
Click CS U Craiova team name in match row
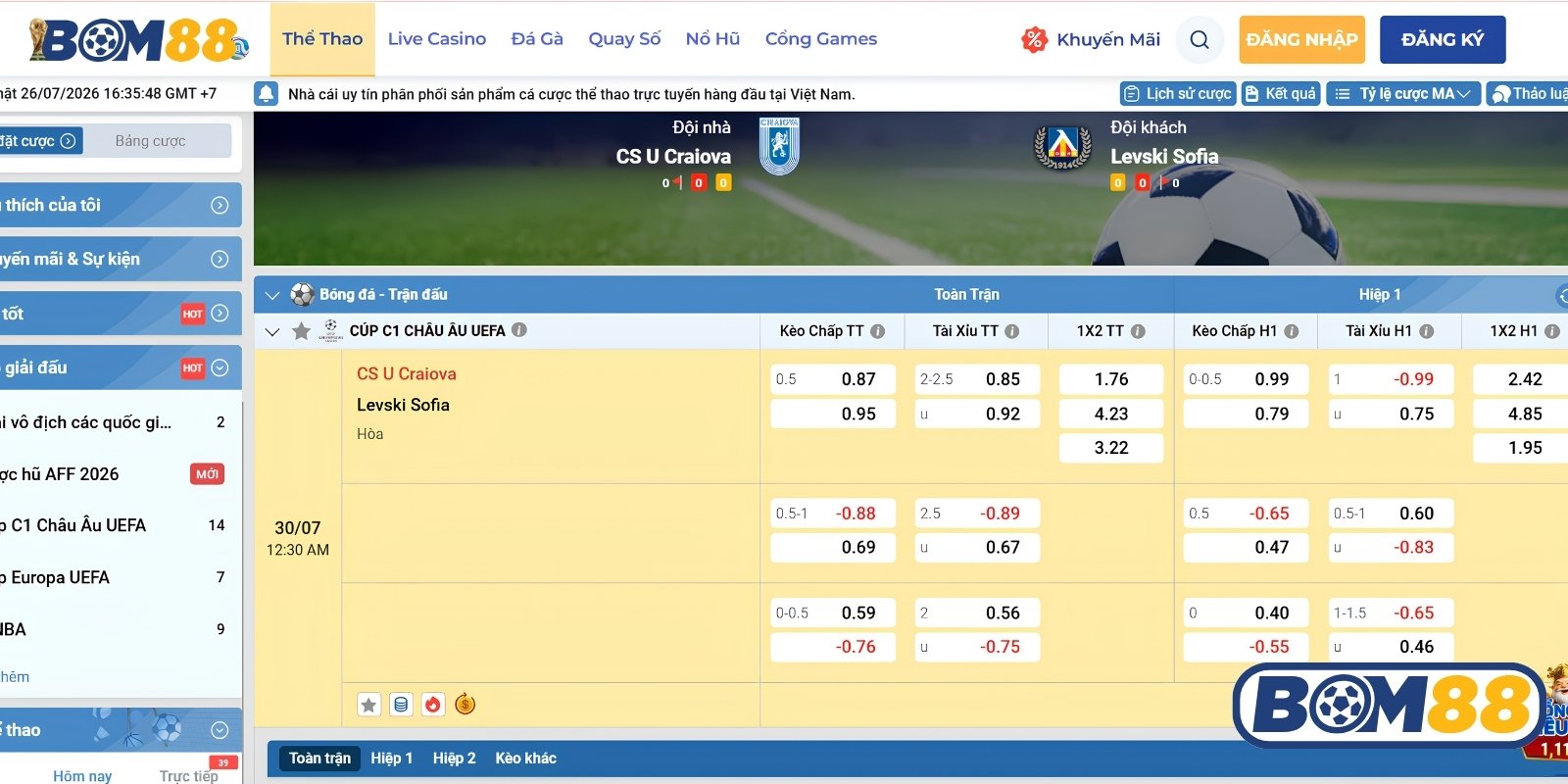pyautogui.click(x=407, y=373)
